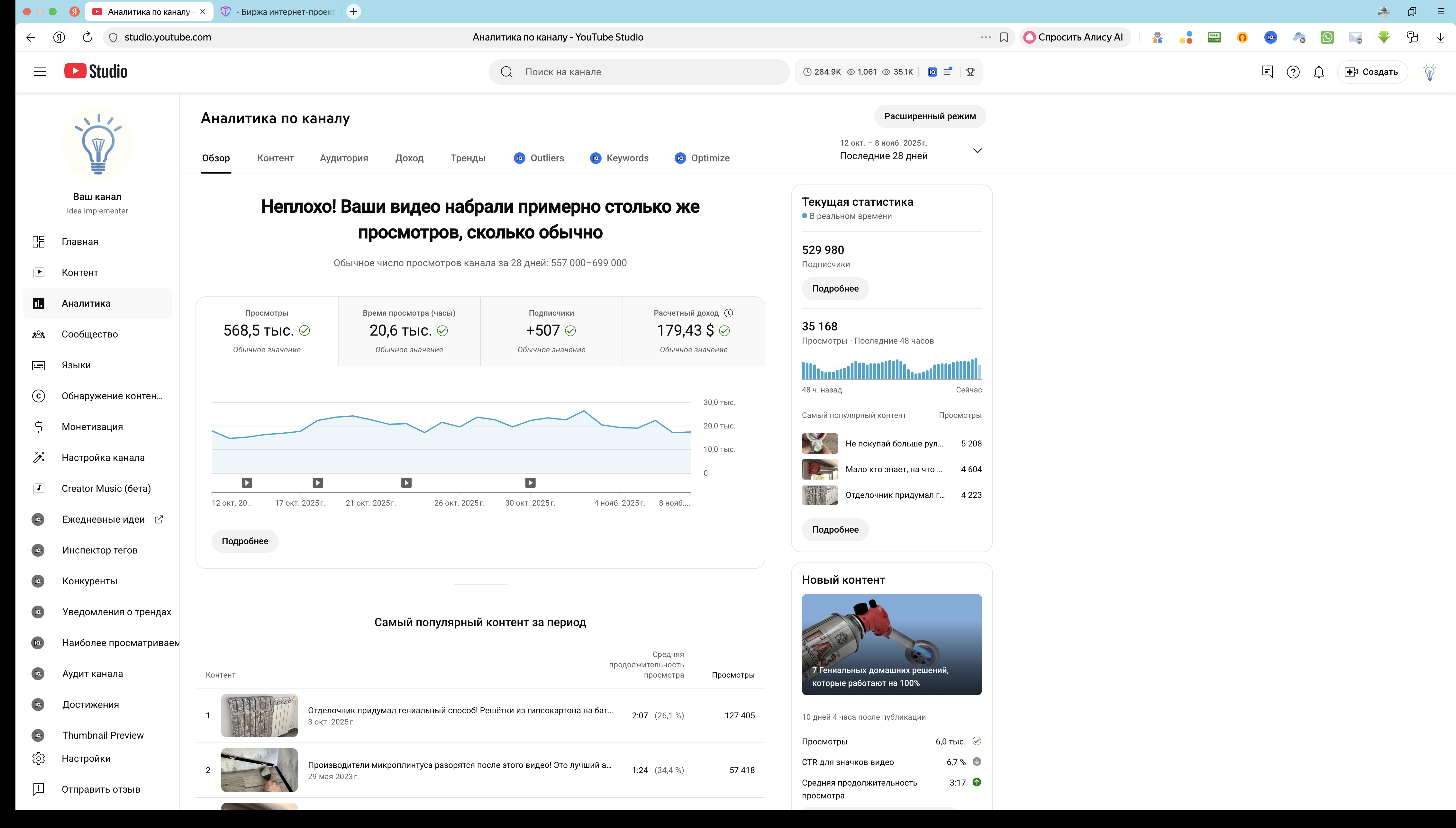Open the help question mark icon
Image resolution: width=1456 pixels, height=828 pixels.
[x=1293, y=72]
